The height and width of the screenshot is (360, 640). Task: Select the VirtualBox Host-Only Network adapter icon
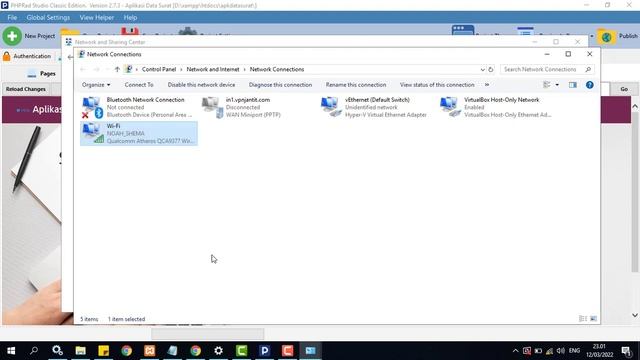[x=451, y=107]
